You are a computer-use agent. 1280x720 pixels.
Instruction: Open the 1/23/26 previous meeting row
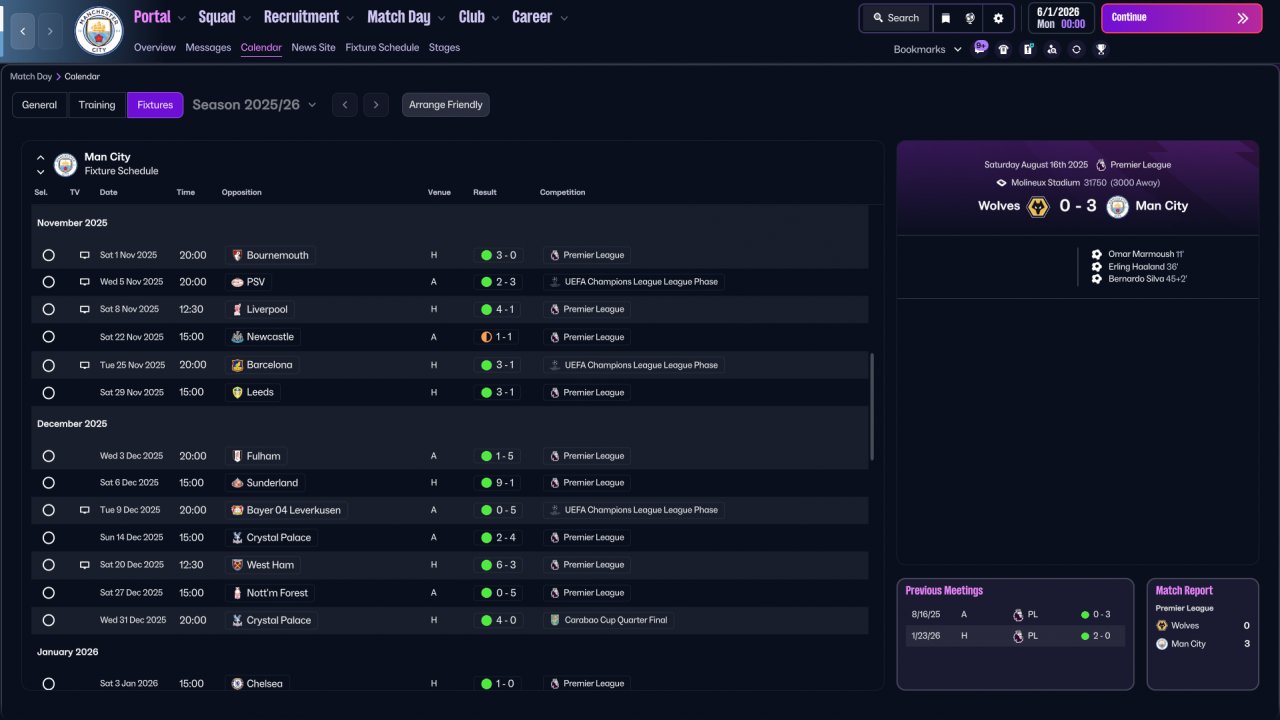[x=1015, y=636]
